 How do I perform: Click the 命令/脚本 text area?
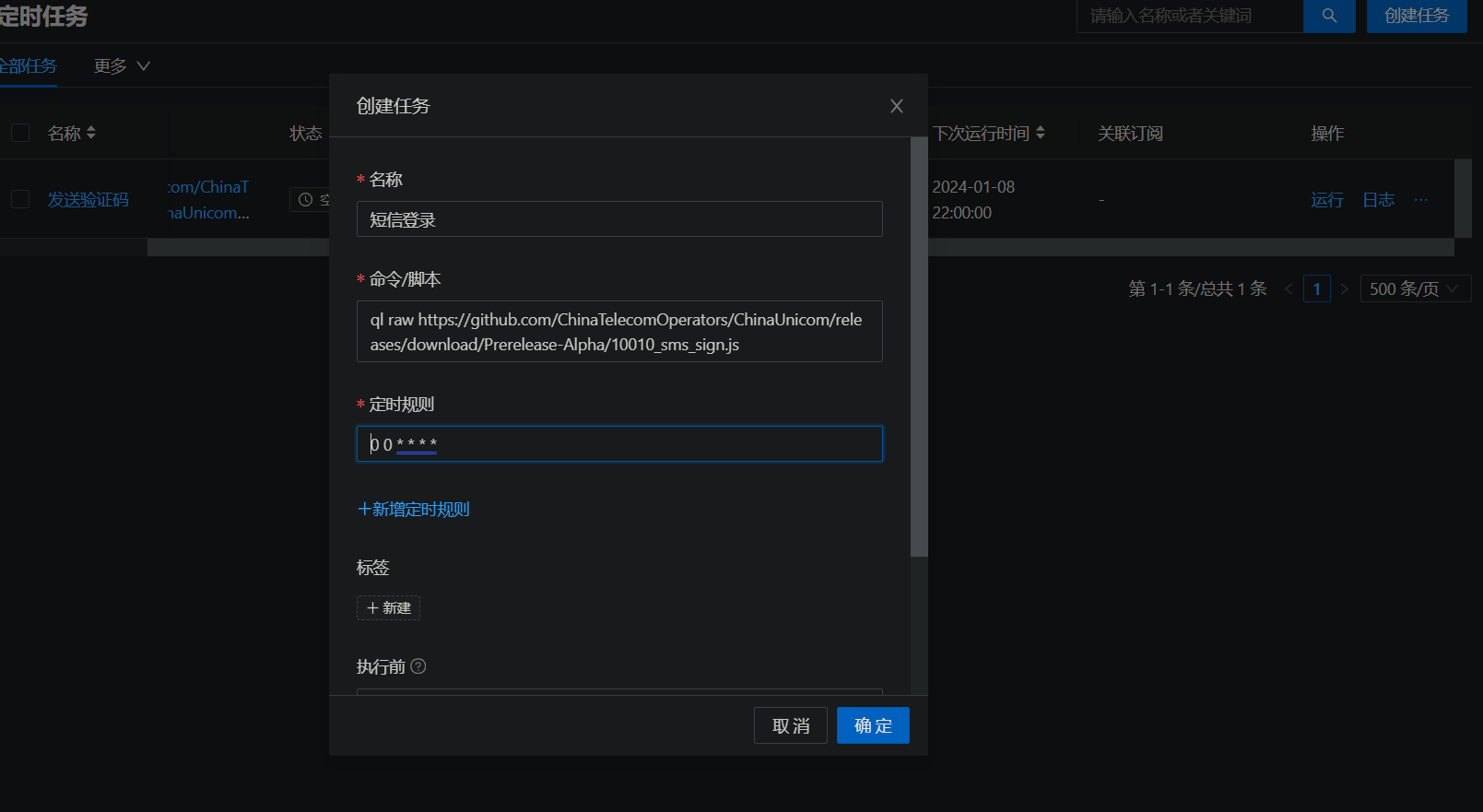pos(619,332)
